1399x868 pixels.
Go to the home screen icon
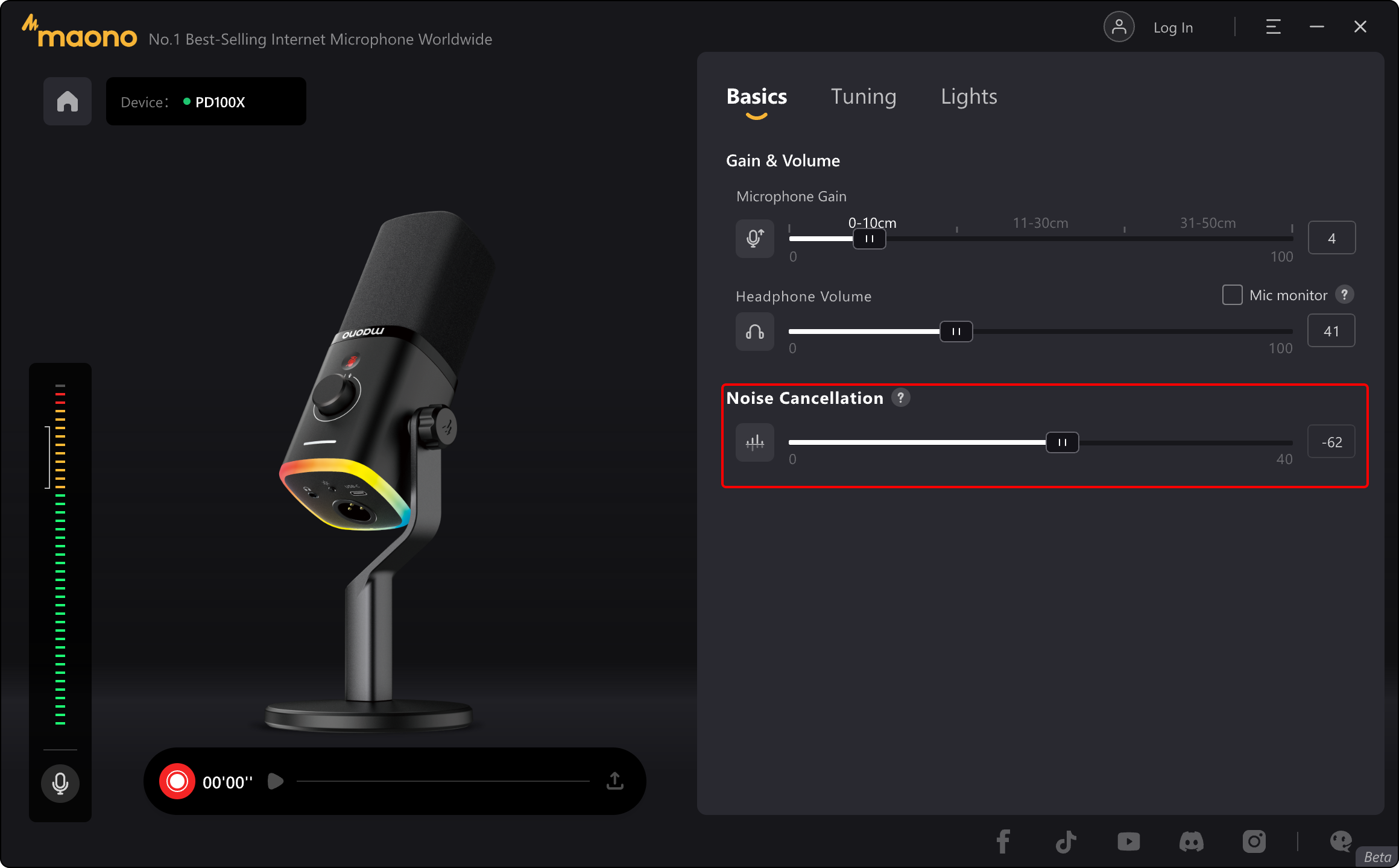[x=68, y=101]
